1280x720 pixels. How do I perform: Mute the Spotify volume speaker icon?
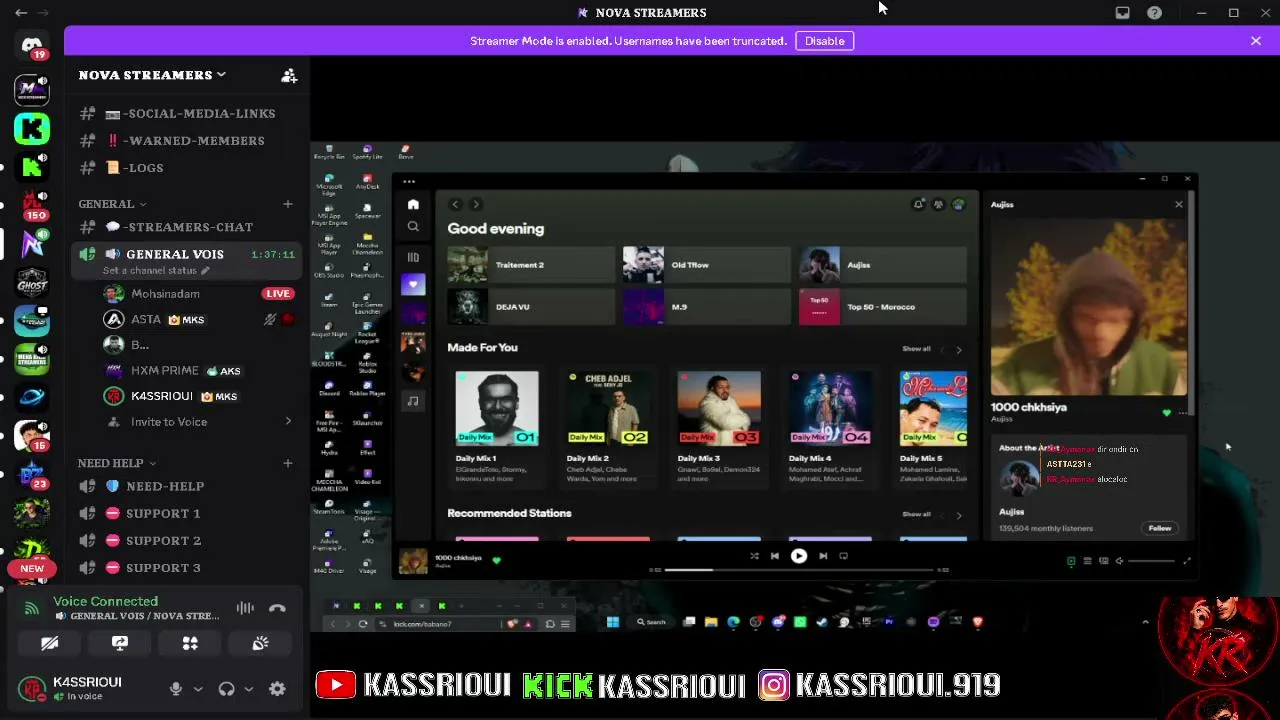tap(1119, 561)
